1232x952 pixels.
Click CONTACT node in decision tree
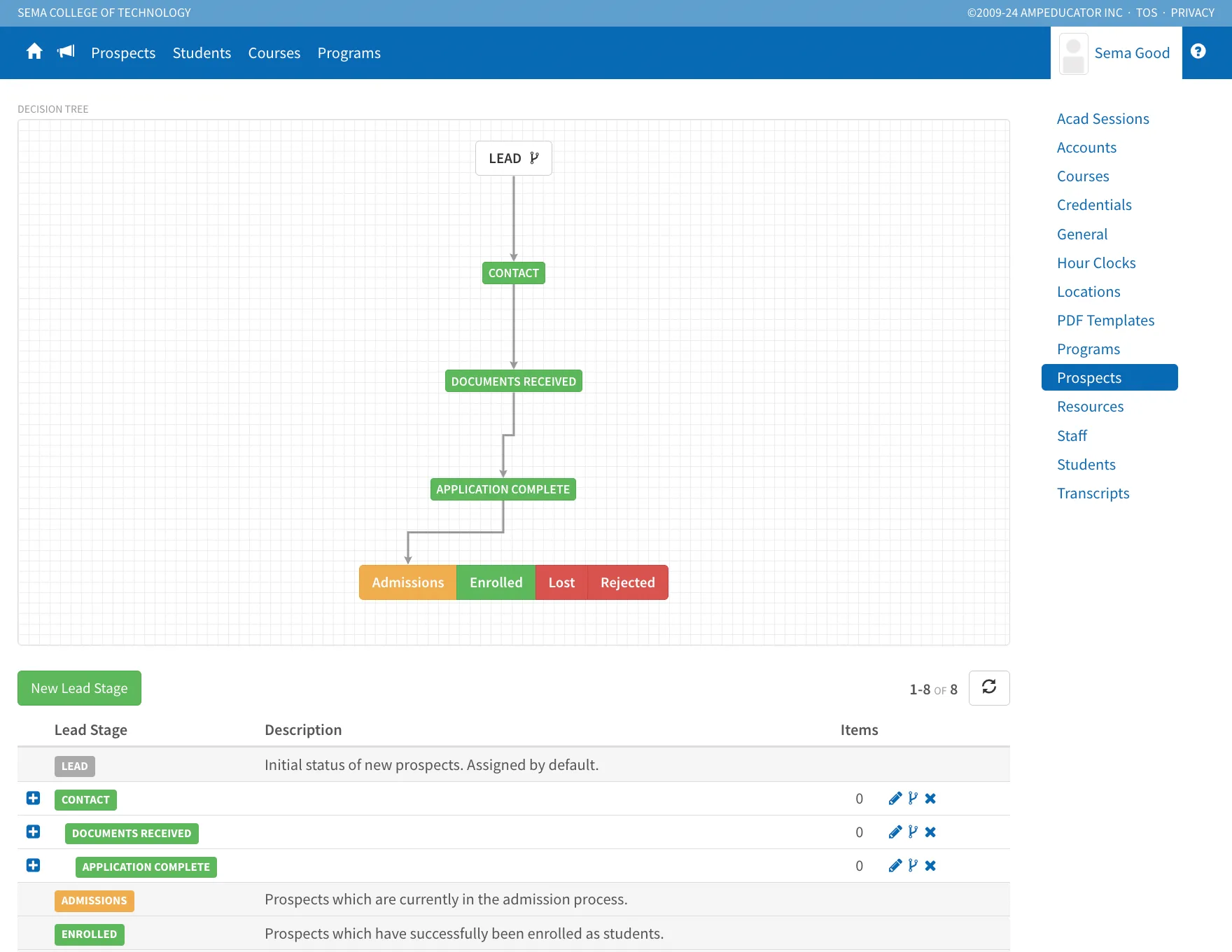[514, 273]
